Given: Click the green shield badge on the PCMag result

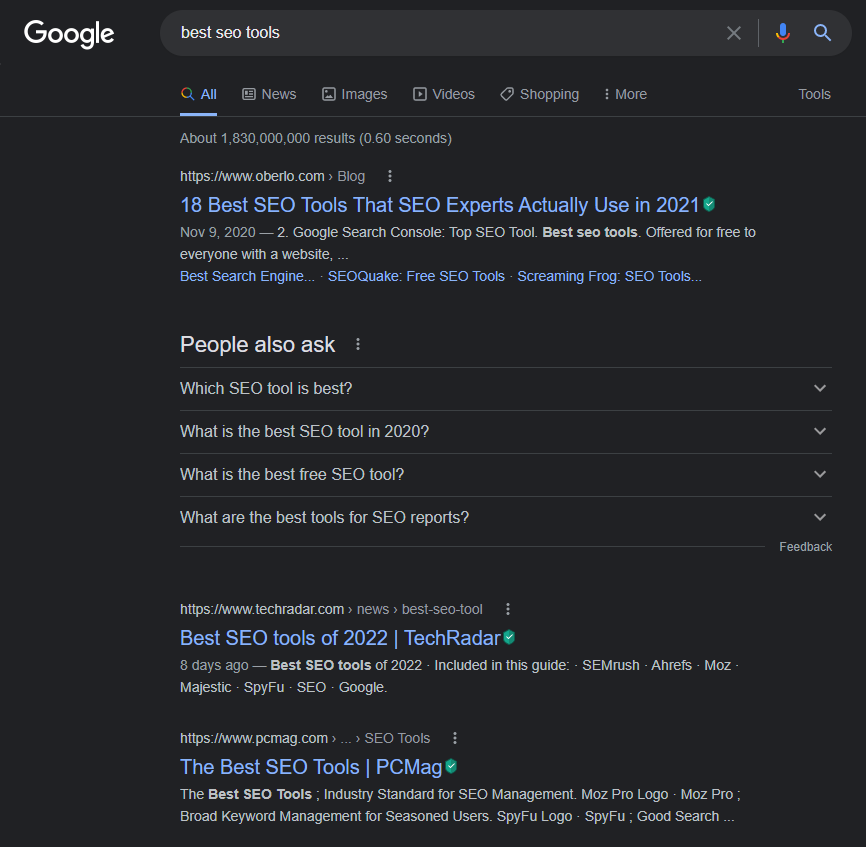Looking at the screenshot, I should (x=451, y=766).
